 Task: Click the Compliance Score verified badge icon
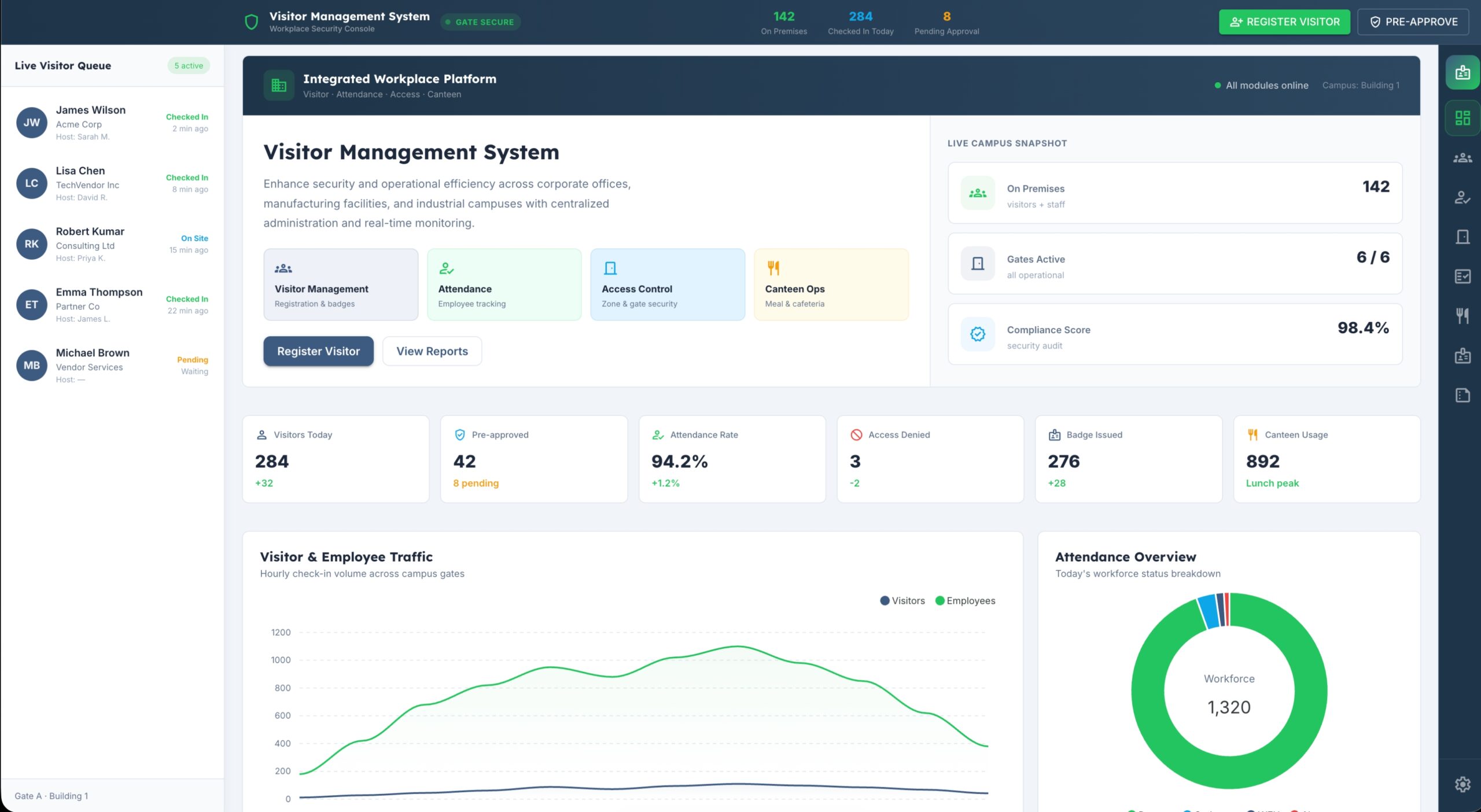978,334
